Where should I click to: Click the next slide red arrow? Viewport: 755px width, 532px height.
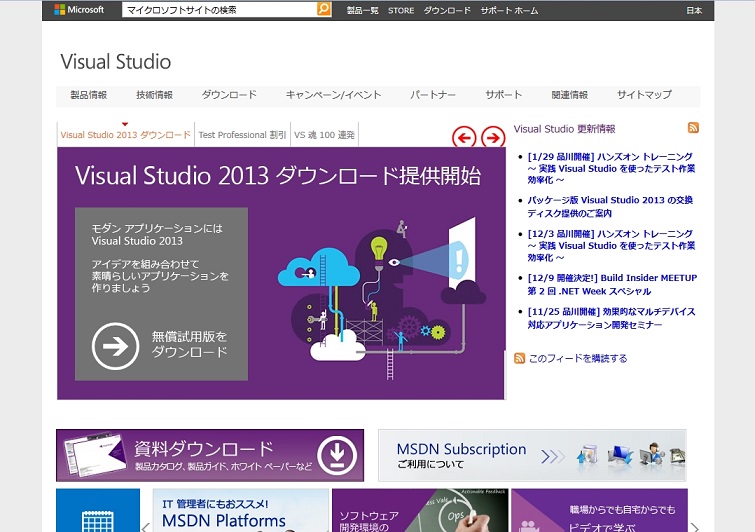[493, 137]
